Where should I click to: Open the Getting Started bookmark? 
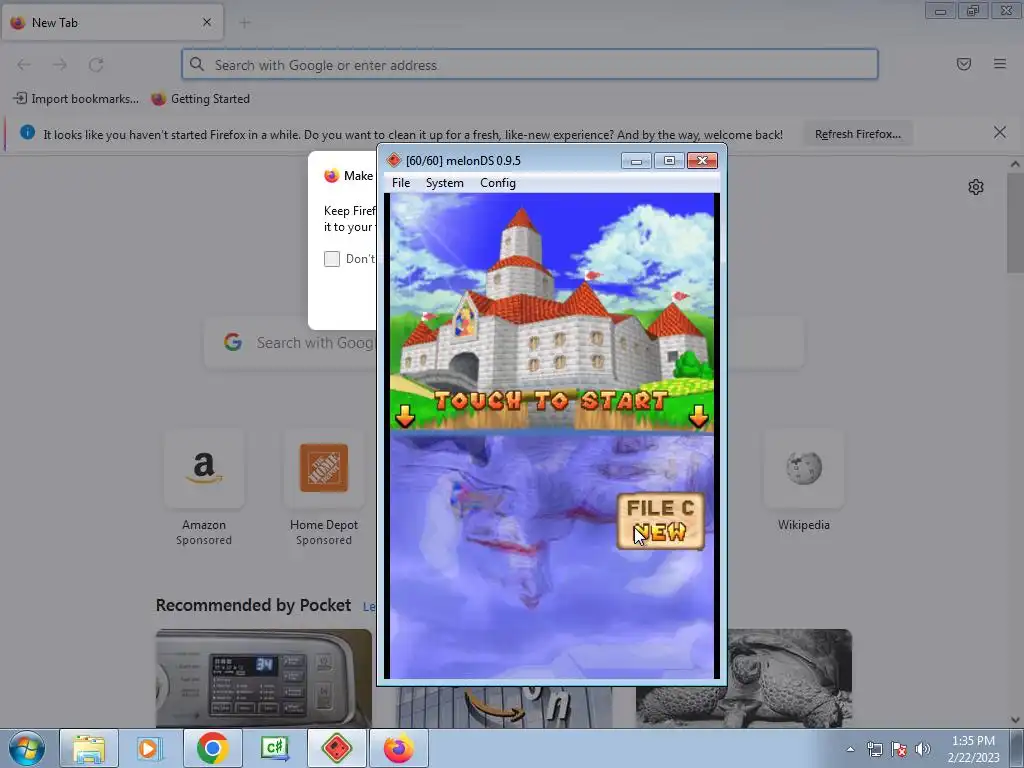pyautogui.click(x=200, y=99)
